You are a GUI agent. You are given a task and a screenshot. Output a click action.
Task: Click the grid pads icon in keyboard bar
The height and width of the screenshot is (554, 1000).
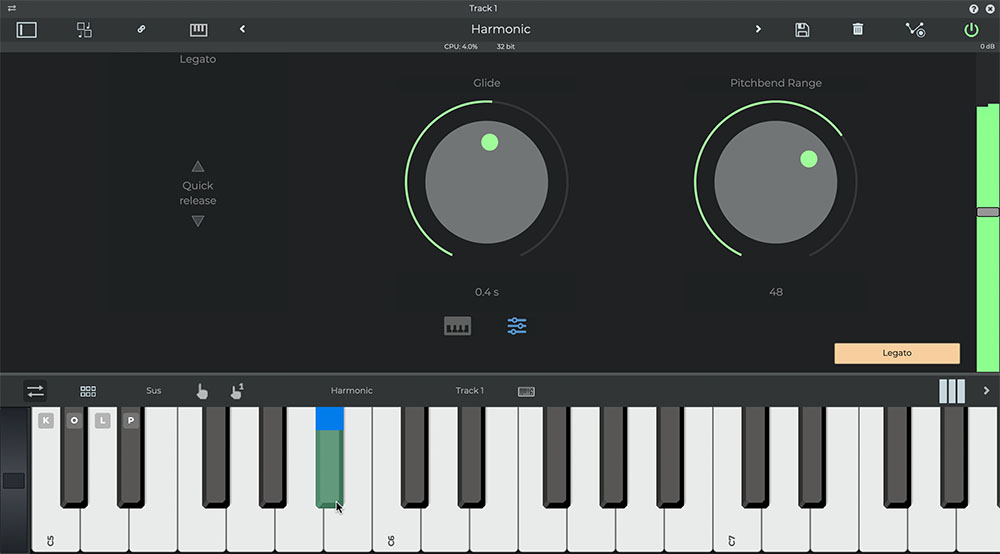pyautogui.click(x=88, y=391)
